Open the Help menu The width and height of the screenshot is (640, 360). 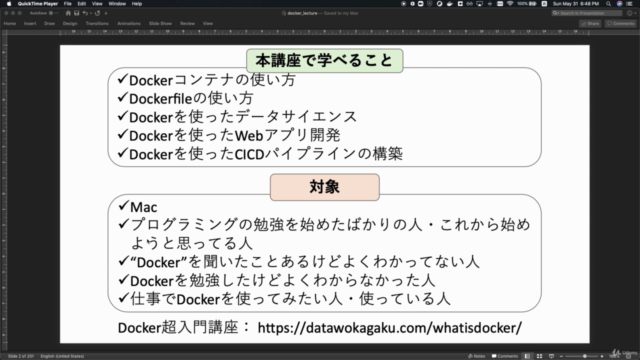tap(137, 4)
